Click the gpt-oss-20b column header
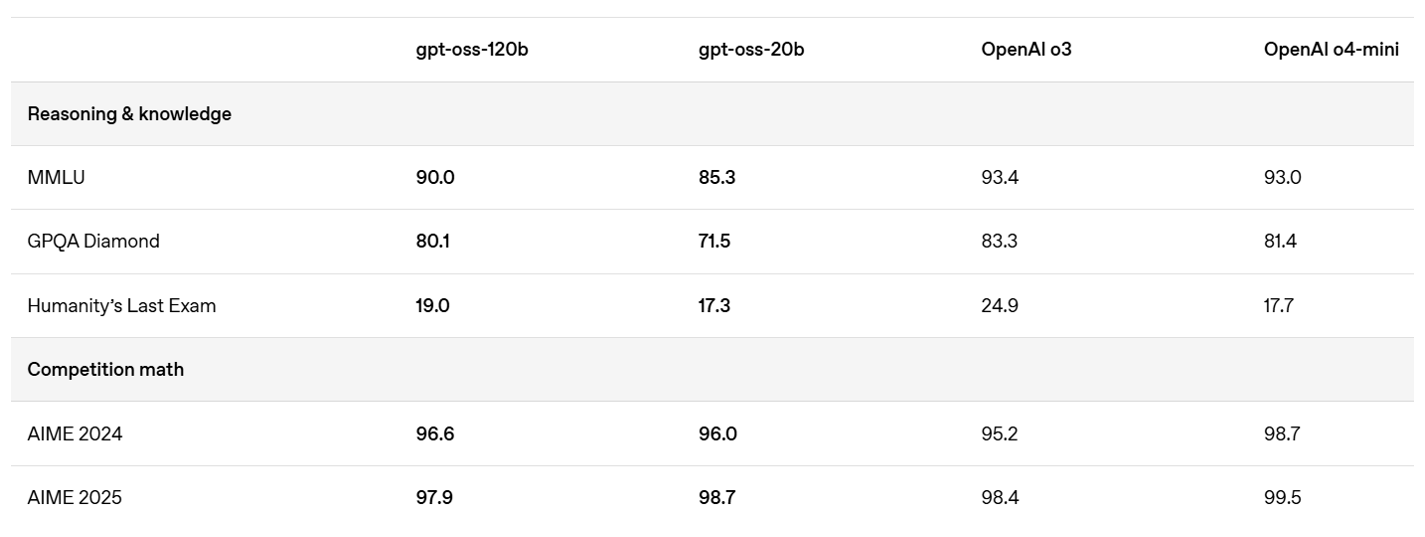Screen dimensions: 1425x537 751,49
